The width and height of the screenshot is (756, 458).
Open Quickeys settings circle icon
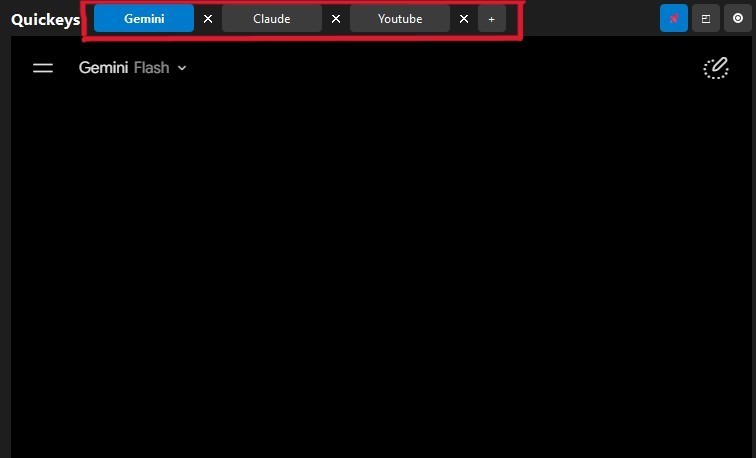(738, 18)
